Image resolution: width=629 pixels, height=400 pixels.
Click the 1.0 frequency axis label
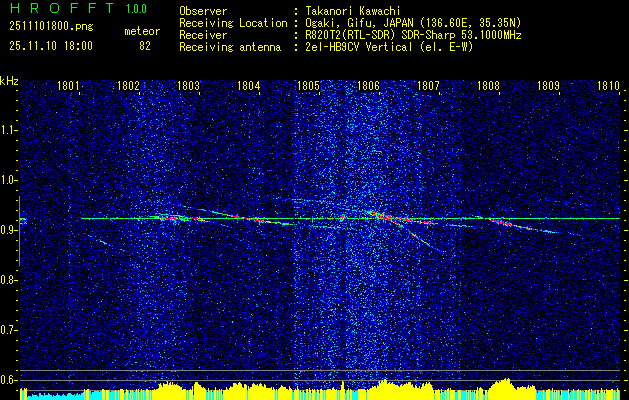pyautogui.click(x=8, y=181)
